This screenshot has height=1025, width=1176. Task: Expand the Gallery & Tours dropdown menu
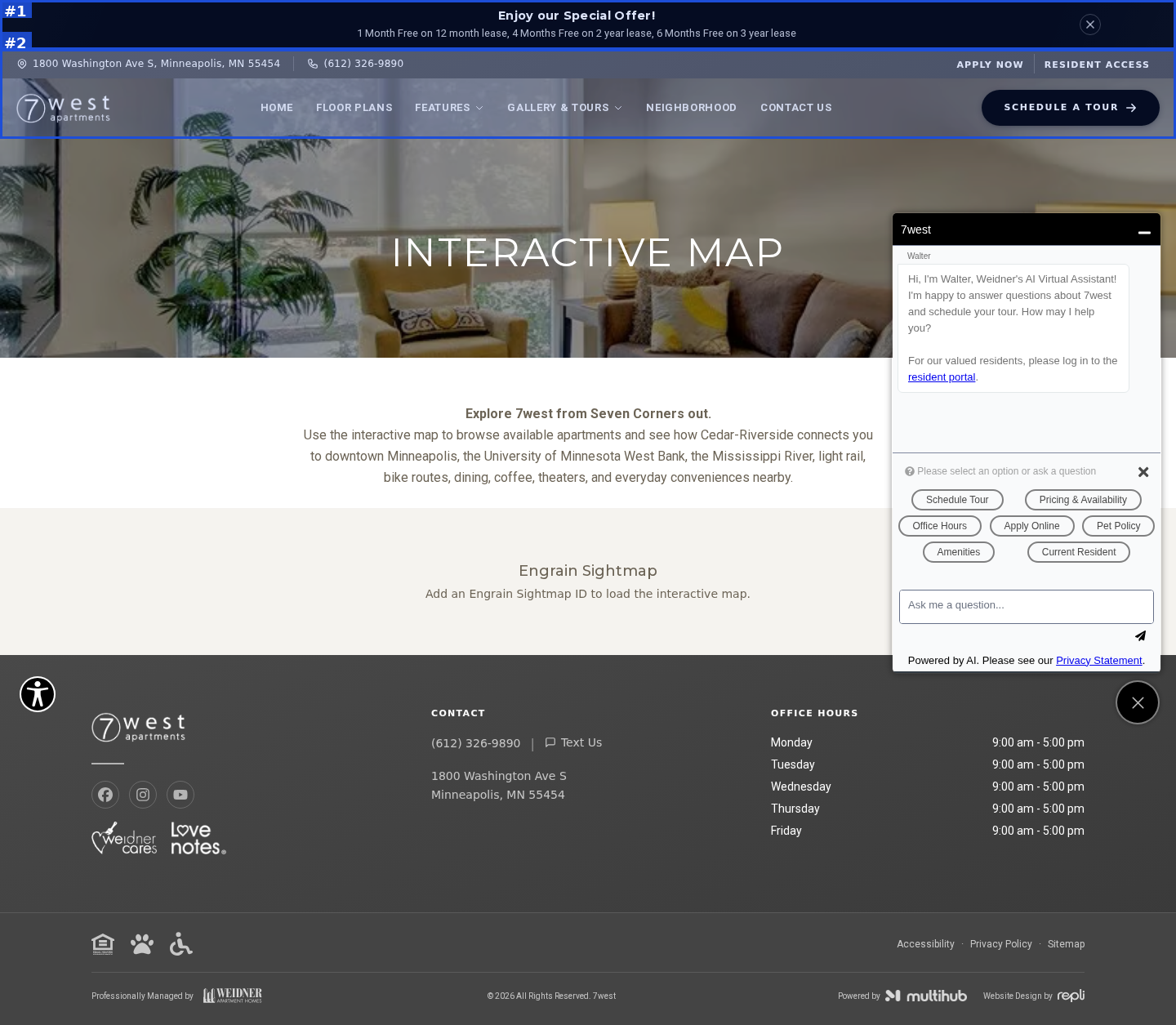point(564,108)
